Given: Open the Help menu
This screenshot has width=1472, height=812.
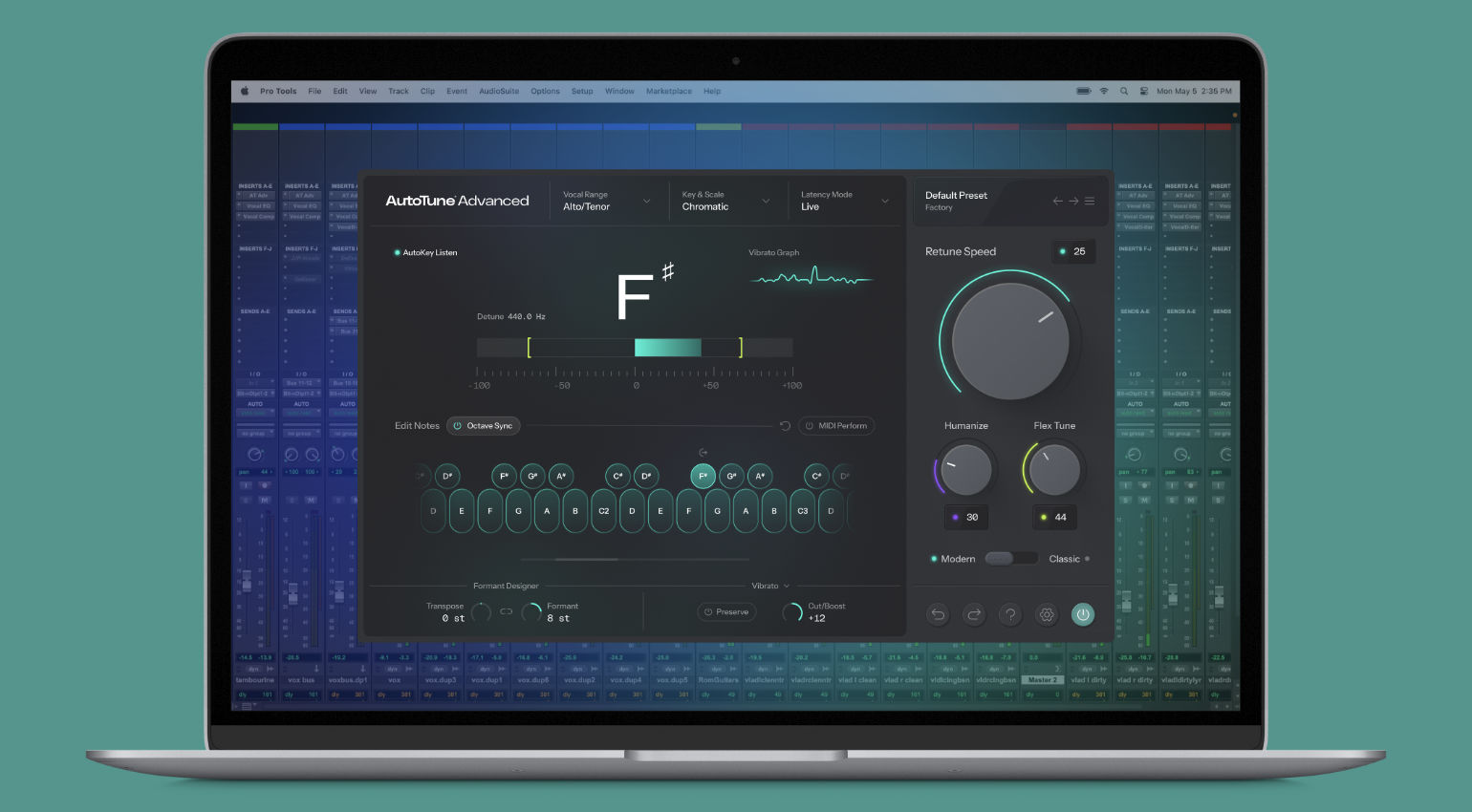Looking at the screenshot, I should pos(712,92).
